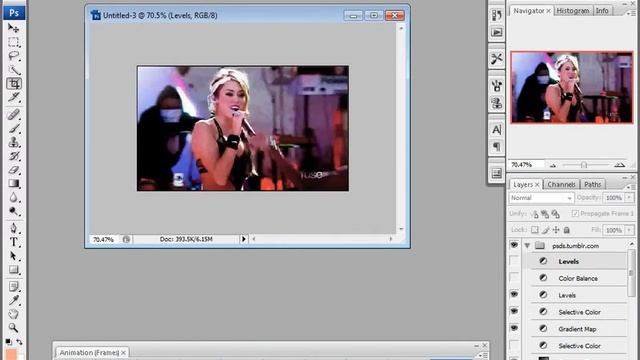Select the Blur tool
Screen dimensions: 640x360
pyautogui.click(x=13, y=198)
